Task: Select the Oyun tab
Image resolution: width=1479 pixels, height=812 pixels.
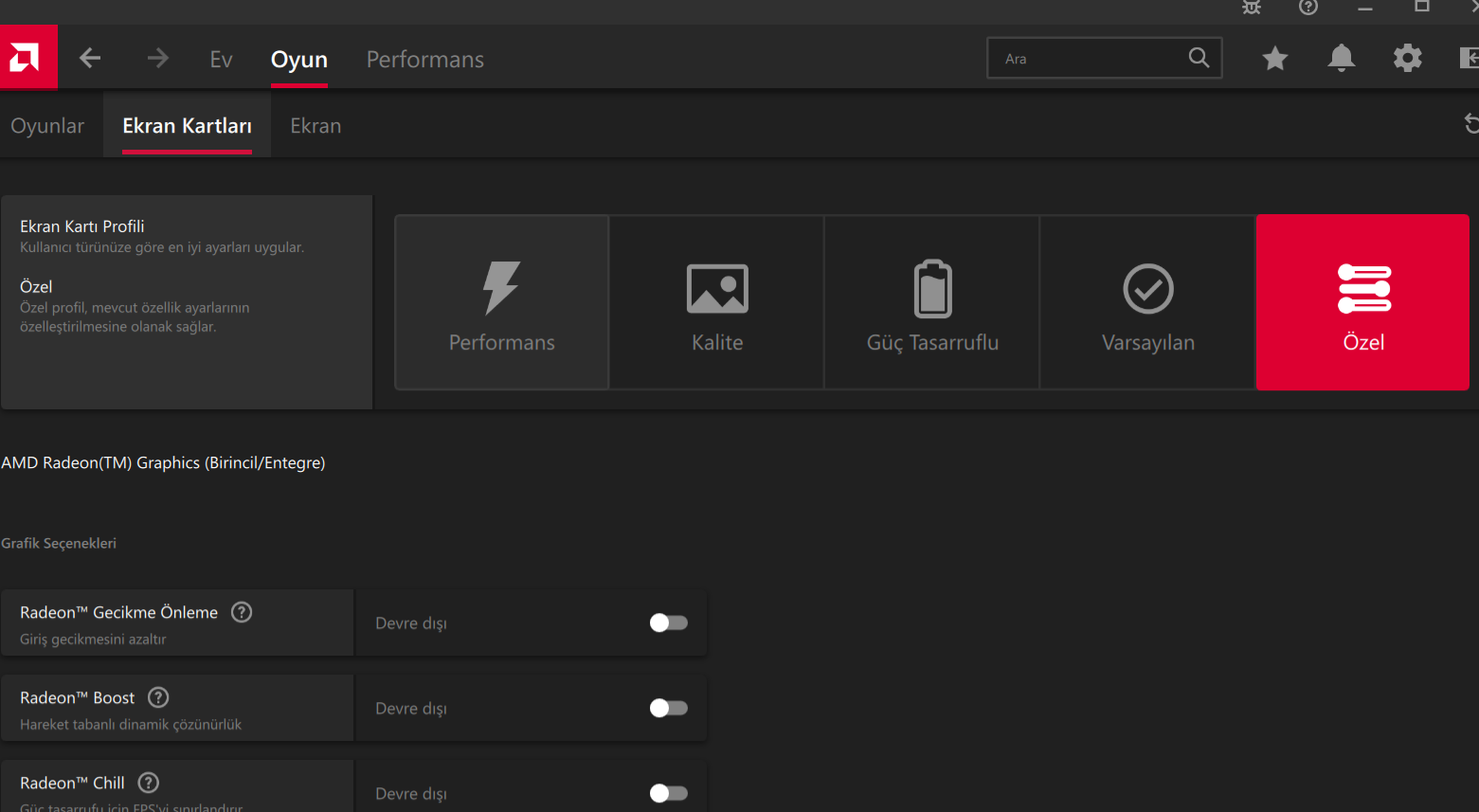Action: pyautogui.click(x=299, y=60)
